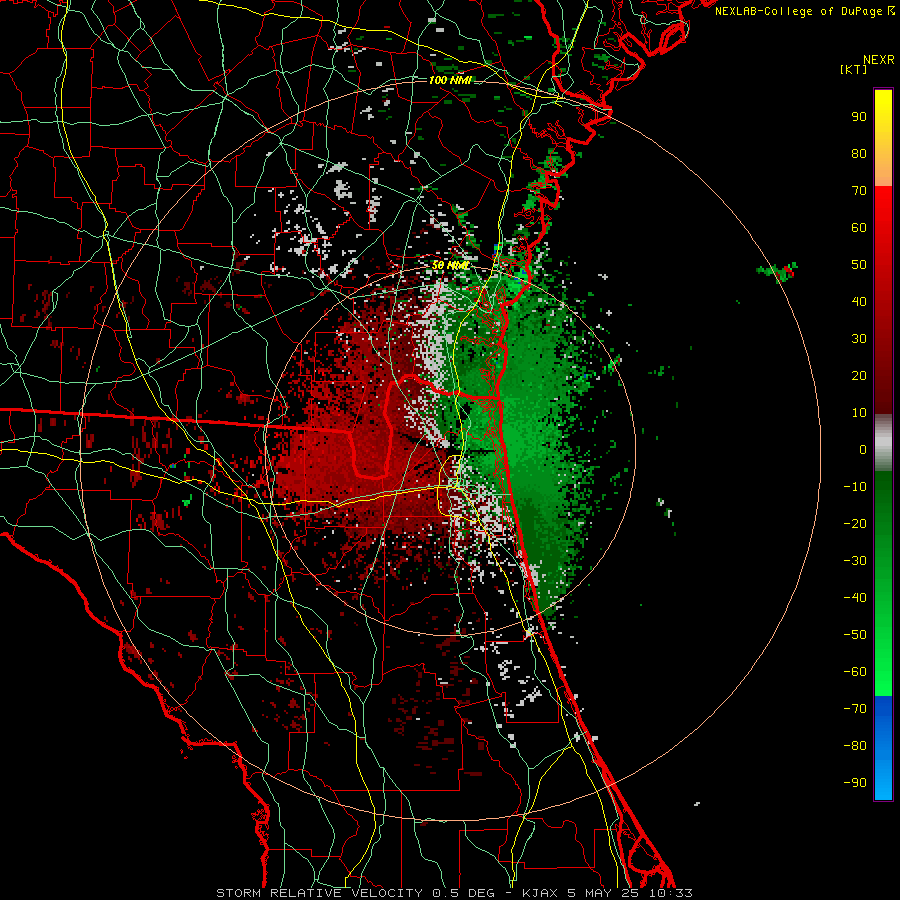Click the 70 value on velocity scale
900x900 pixels.
(859, 191)
